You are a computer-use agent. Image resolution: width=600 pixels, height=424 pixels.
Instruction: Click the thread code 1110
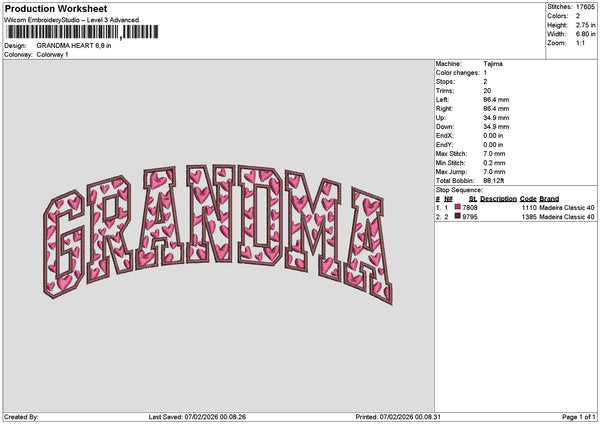click(x=529, y=208)
